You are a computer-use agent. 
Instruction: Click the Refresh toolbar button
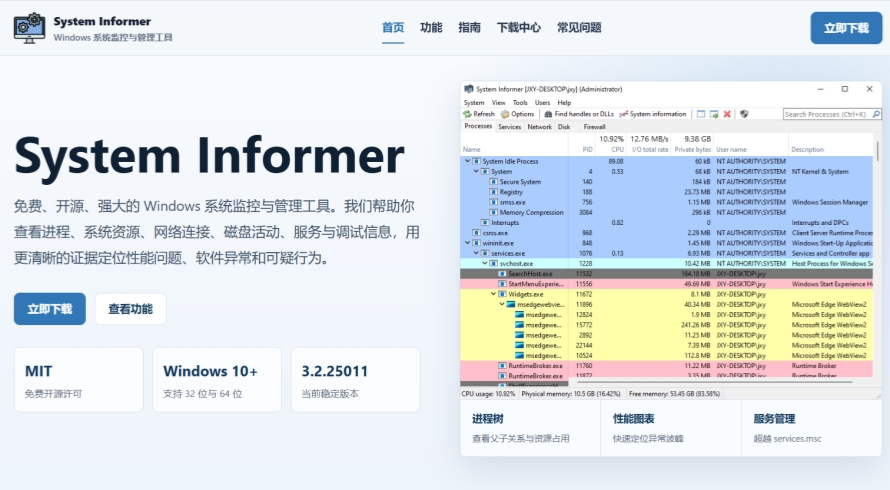[x=480, y=114]
